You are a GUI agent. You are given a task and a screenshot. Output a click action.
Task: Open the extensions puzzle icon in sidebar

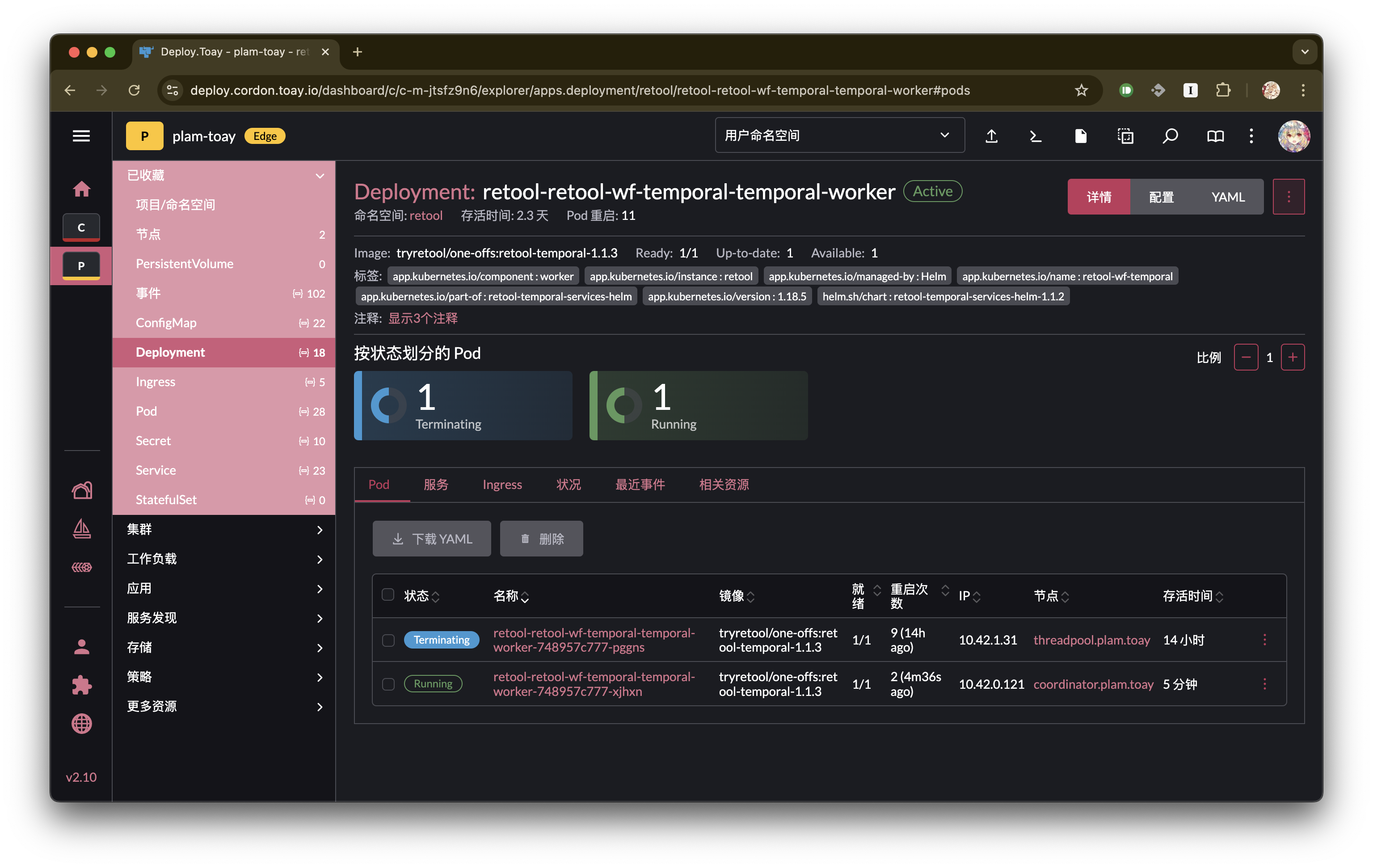coord(81,684)
